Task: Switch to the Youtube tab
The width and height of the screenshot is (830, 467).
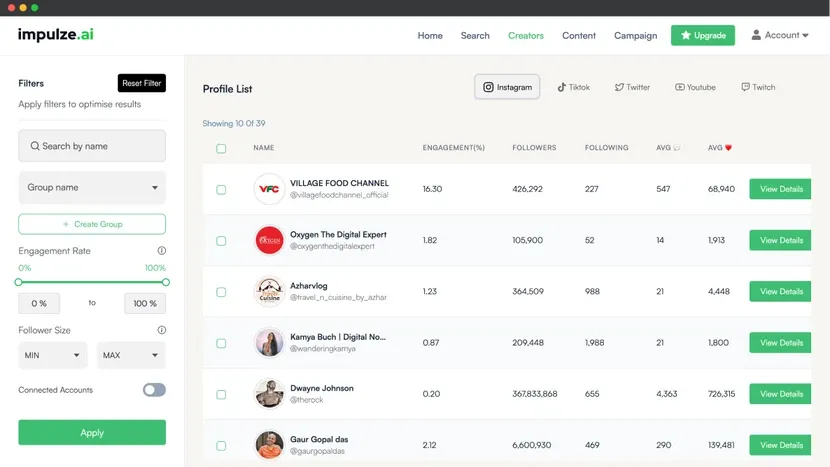Action: 695,87
